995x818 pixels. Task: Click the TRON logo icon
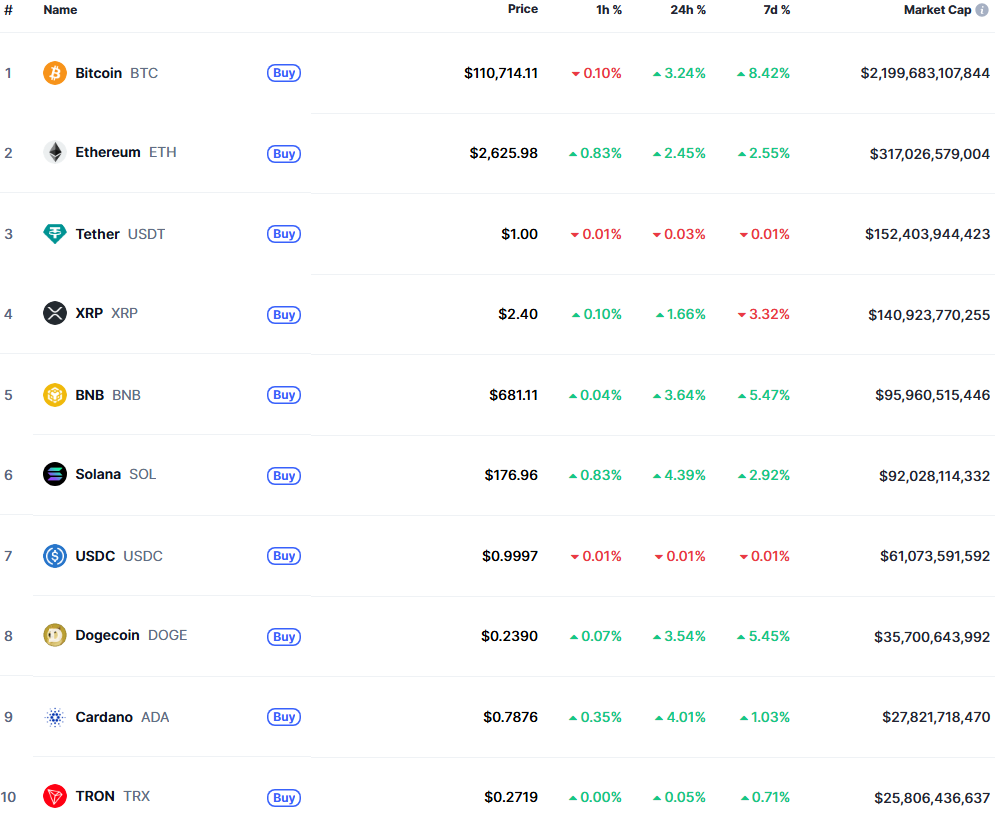[x=55, y=797]
